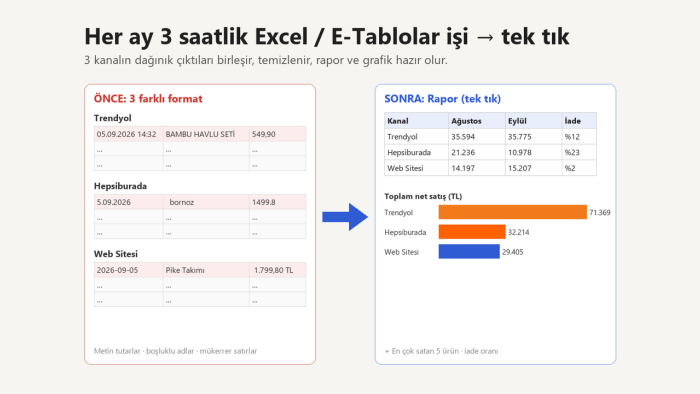Click the 'İade' column header
This screenshot has height=394, width=700.
[x=579, y=121]
